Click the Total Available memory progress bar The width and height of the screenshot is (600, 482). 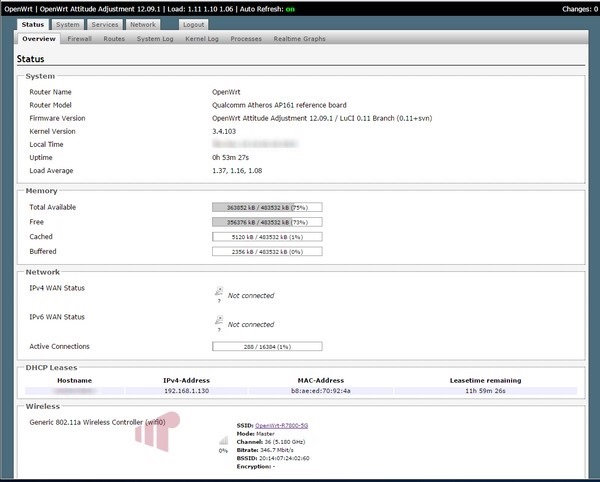pos(267,207)
